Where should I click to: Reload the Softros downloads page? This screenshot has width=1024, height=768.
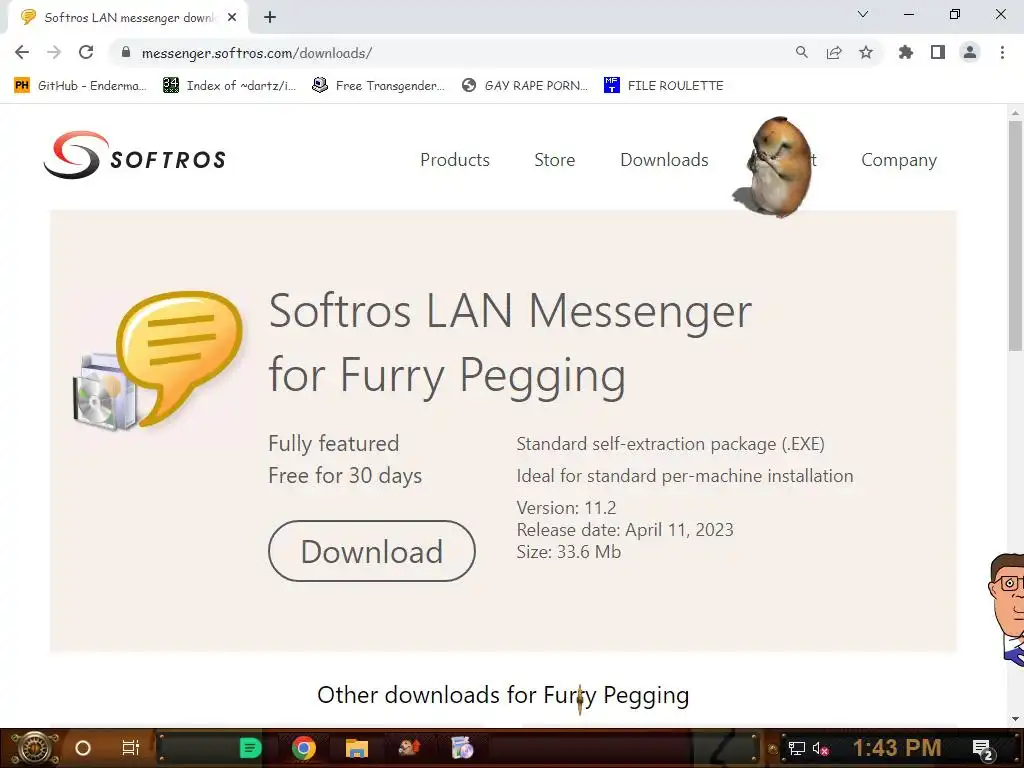[x=86, y=52]
